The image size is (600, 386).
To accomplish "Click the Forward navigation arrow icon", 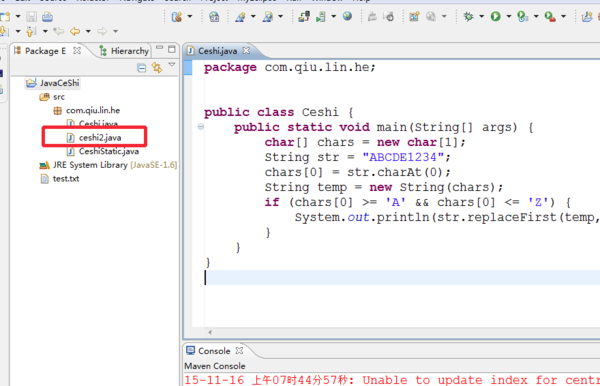I will click(102, 31).
